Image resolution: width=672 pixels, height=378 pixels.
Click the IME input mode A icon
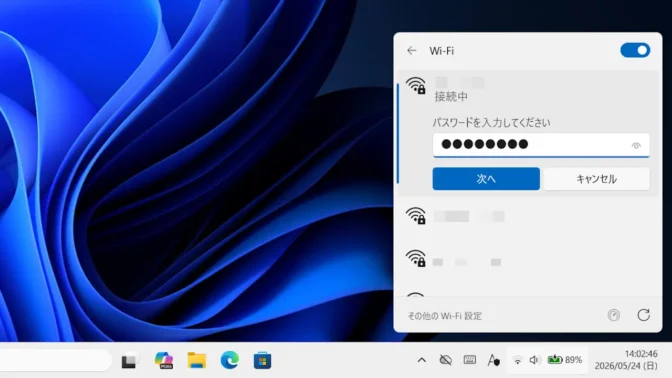tap(493, 360)
